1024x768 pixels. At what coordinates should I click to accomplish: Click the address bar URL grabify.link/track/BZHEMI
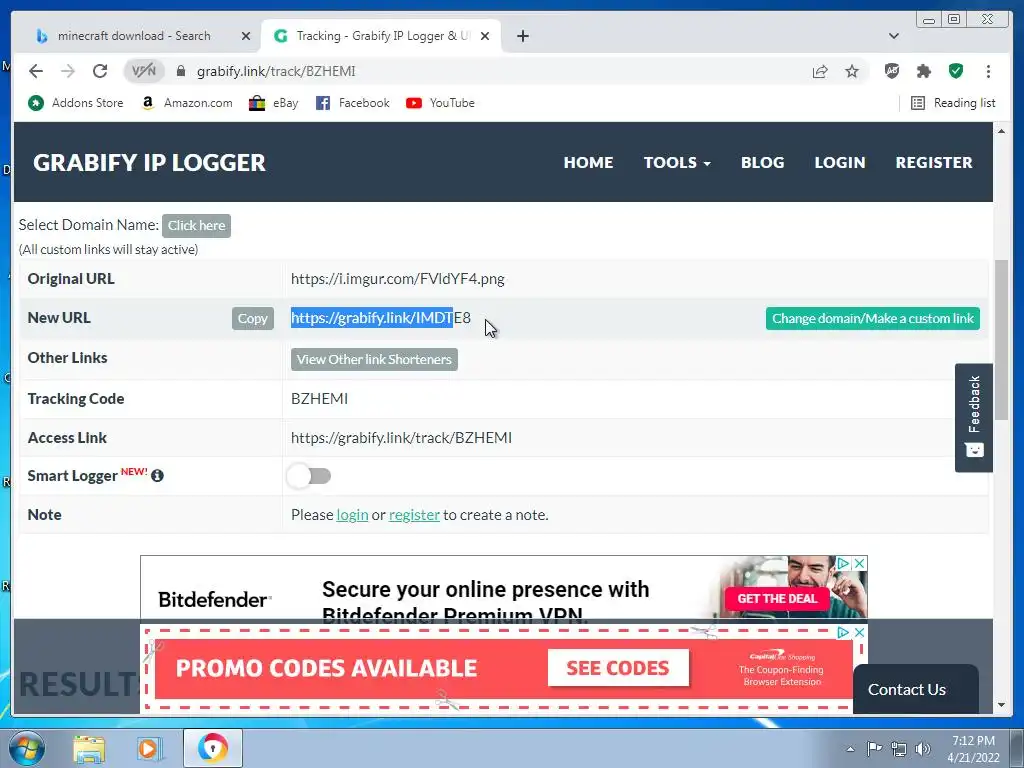[276, 71]
